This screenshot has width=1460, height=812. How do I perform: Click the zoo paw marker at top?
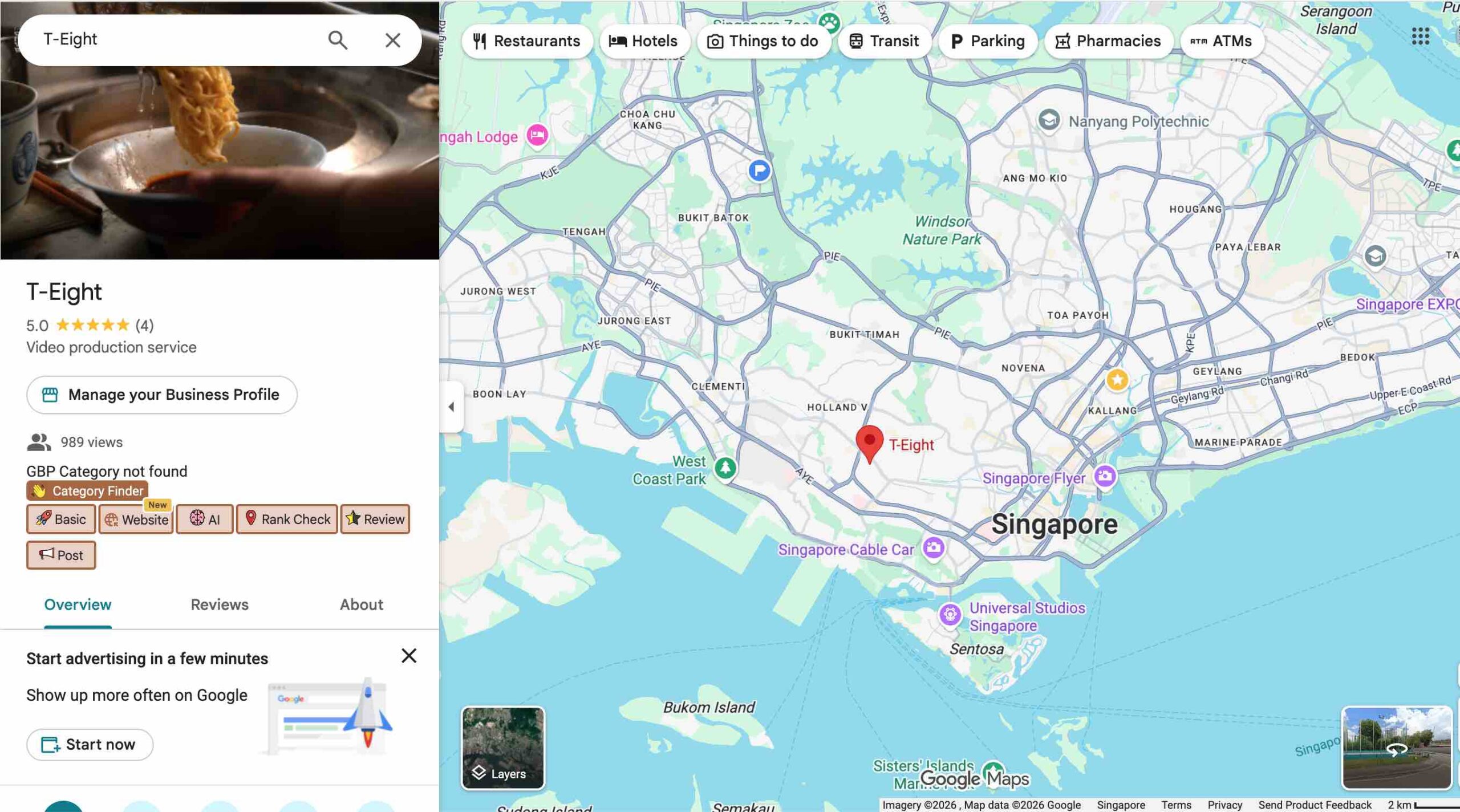coord(829,23)
